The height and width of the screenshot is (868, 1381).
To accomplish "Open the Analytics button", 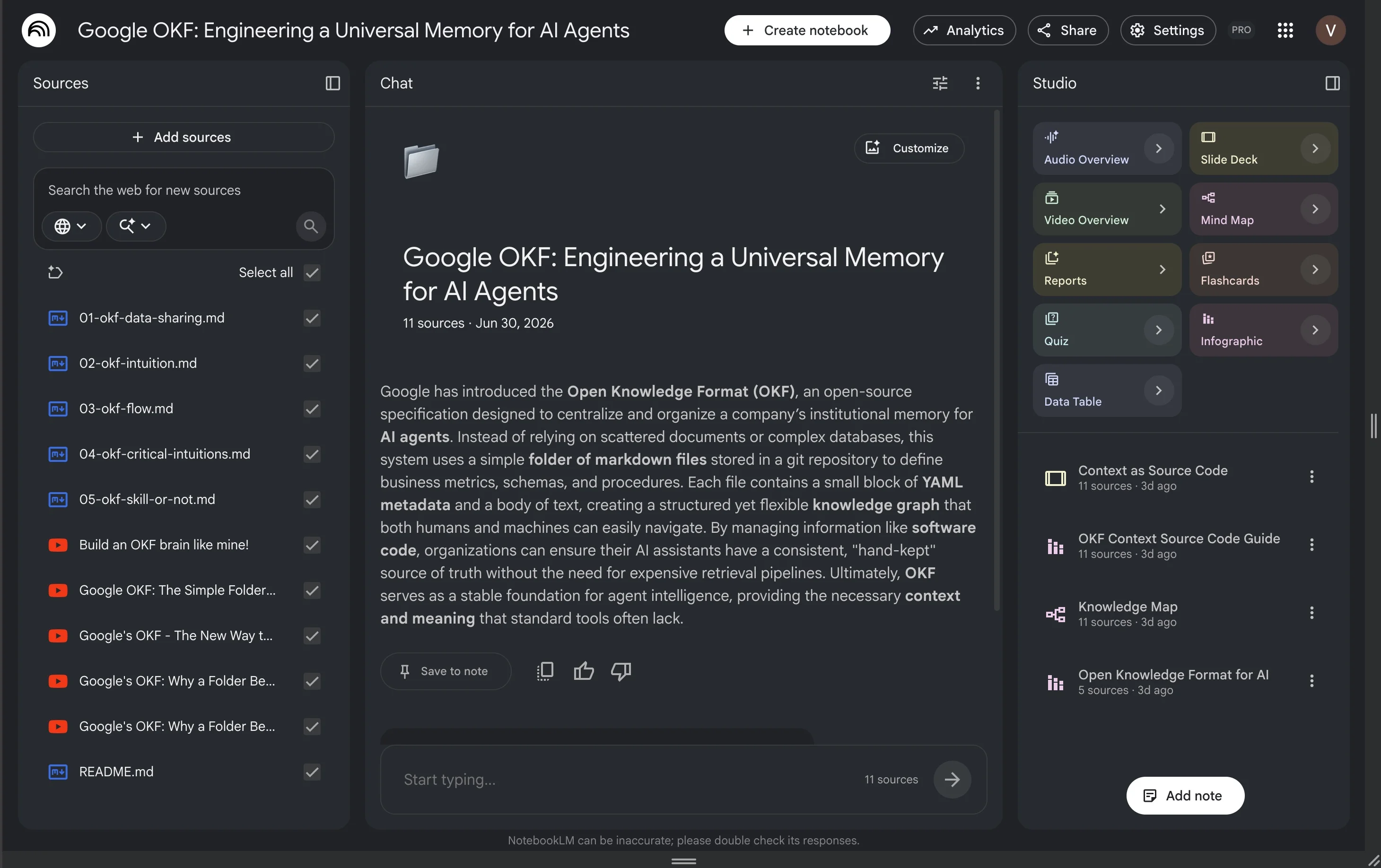I will (964, 30).
